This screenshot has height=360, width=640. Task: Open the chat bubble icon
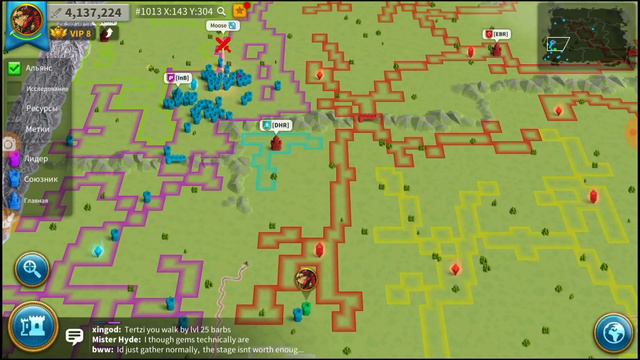(74, 337)
